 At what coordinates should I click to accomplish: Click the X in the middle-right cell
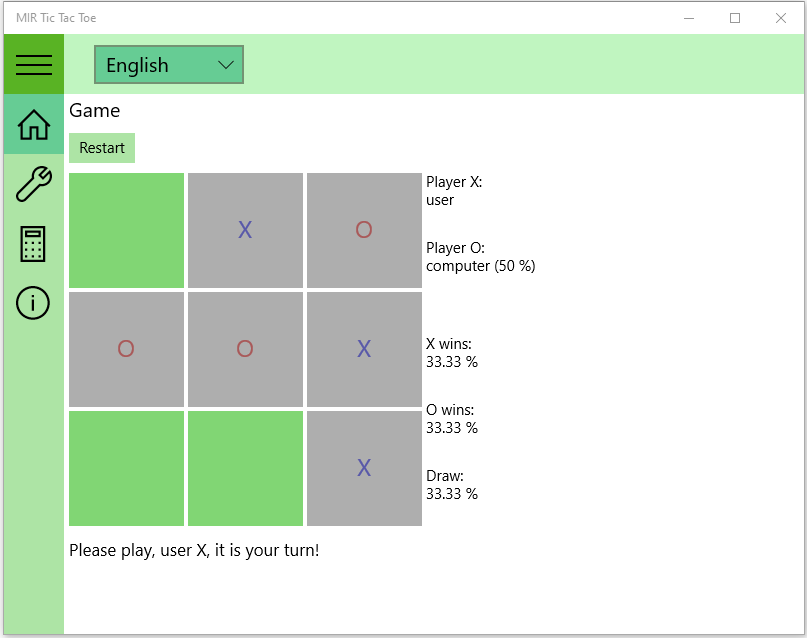364,348
